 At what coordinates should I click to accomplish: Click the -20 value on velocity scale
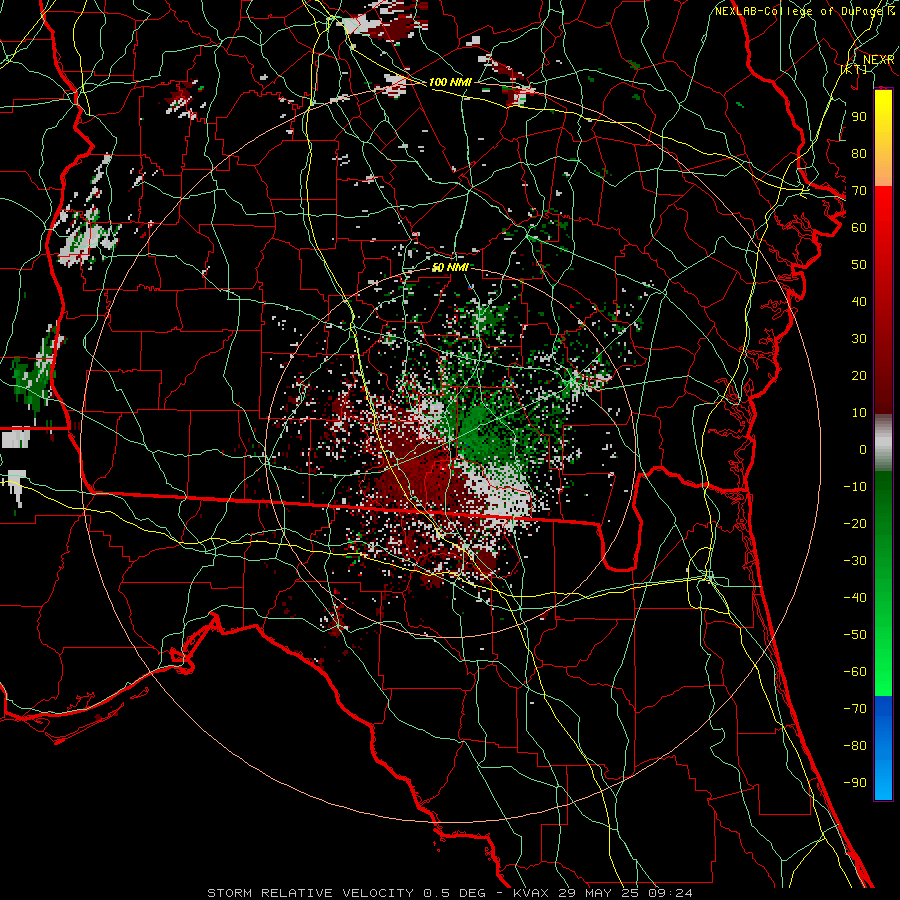pos(855,523)
